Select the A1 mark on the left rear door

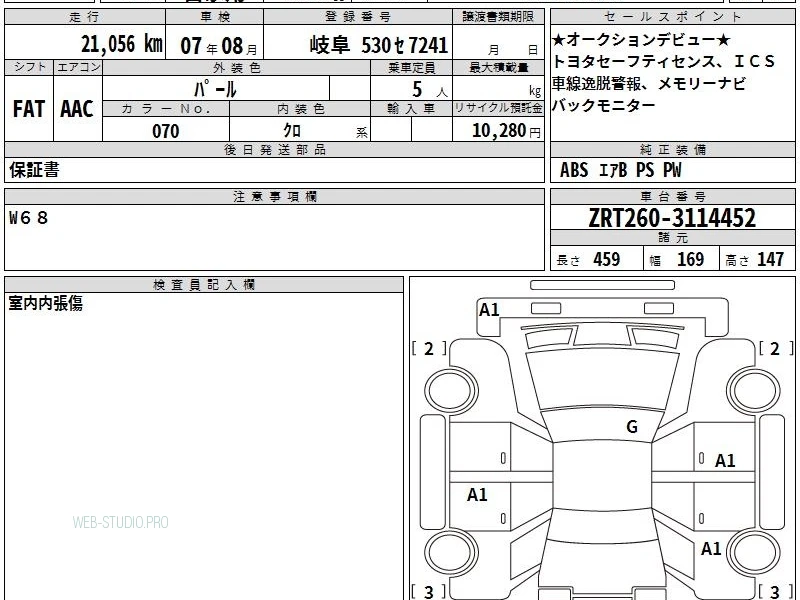[477, 494]
